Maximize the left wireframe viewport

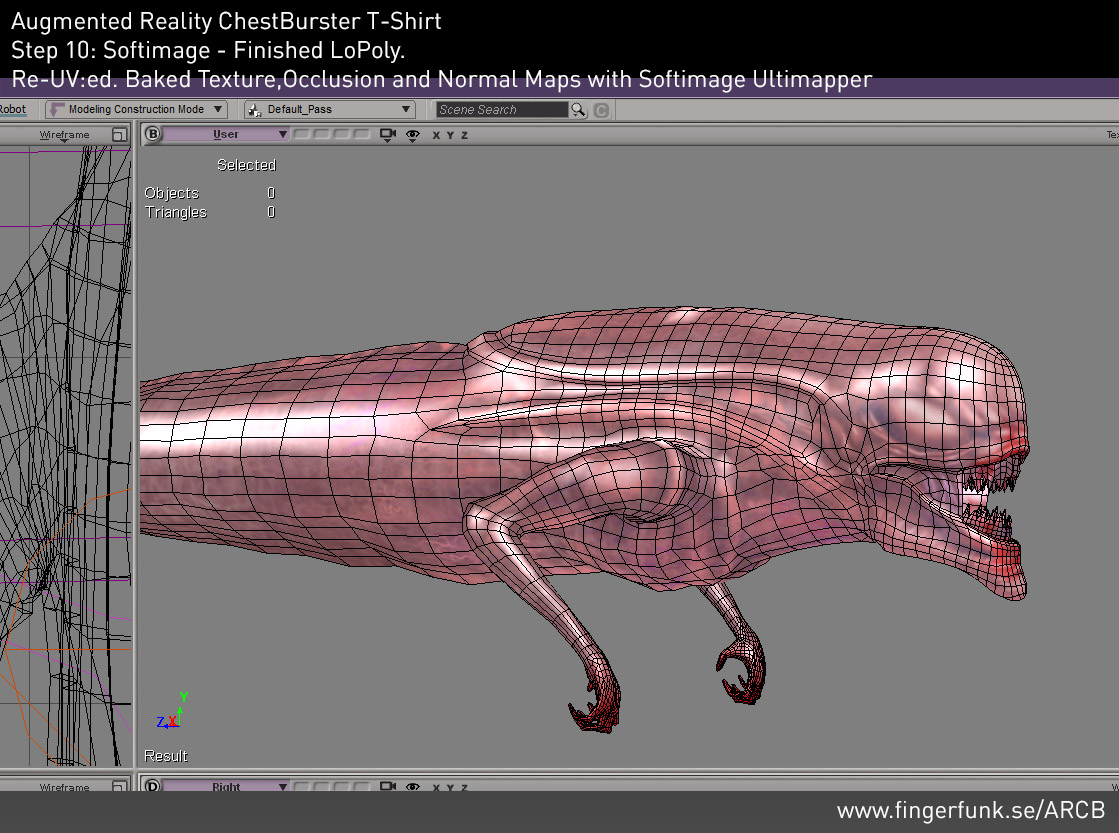click(119, 134)
